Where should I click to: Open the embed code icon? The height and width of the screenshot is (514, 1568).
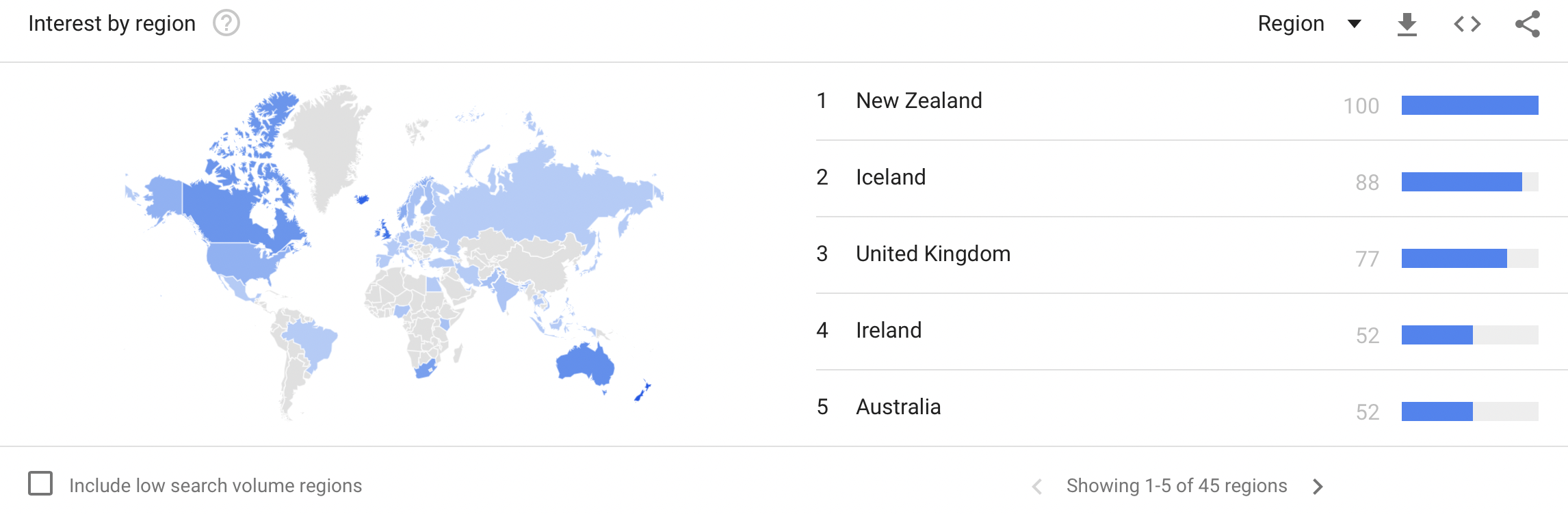coord(1467,25)
